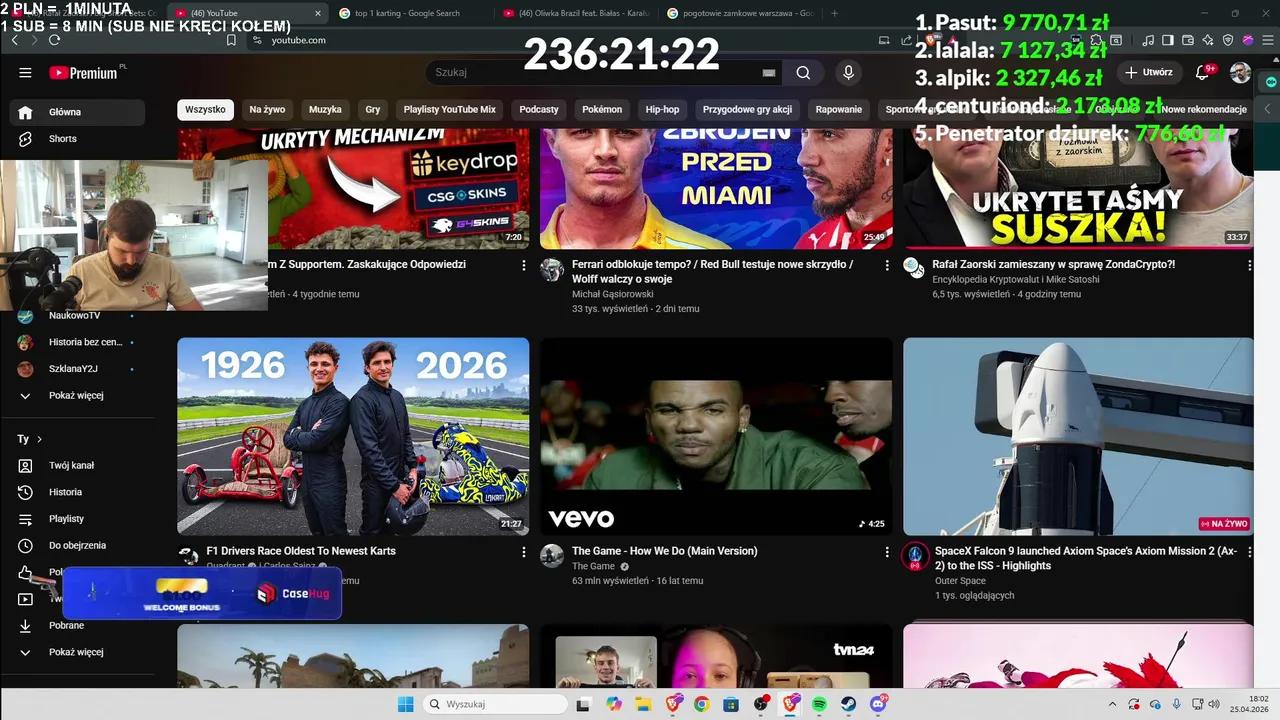Switch to top 1 karting Google Search tab
The width and height of the screenshot is (1280, 720).
(407, 13)
